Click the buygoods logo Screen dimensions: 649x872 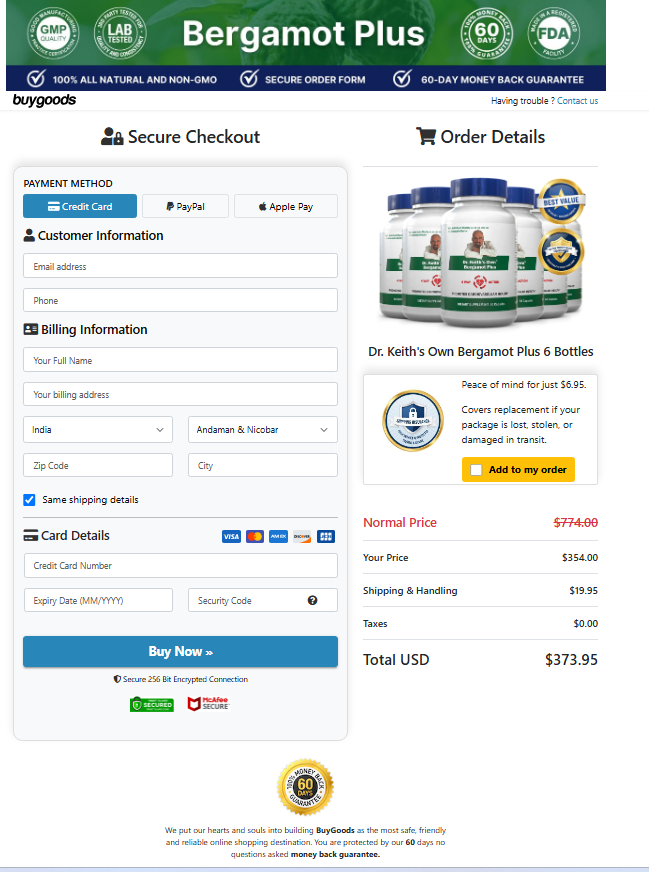click(x=44, y=100)
